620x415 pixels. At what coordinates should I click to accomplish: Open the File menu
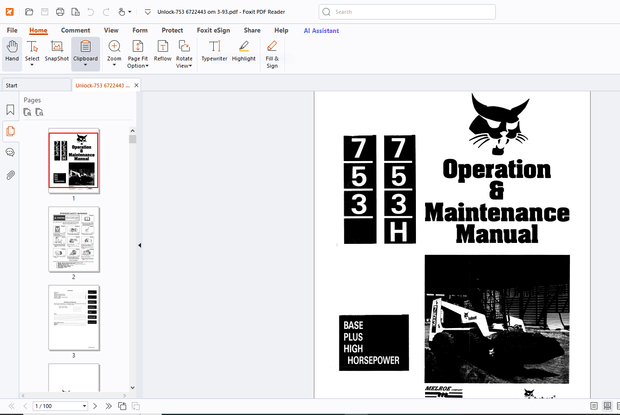(x=12, y=30)
